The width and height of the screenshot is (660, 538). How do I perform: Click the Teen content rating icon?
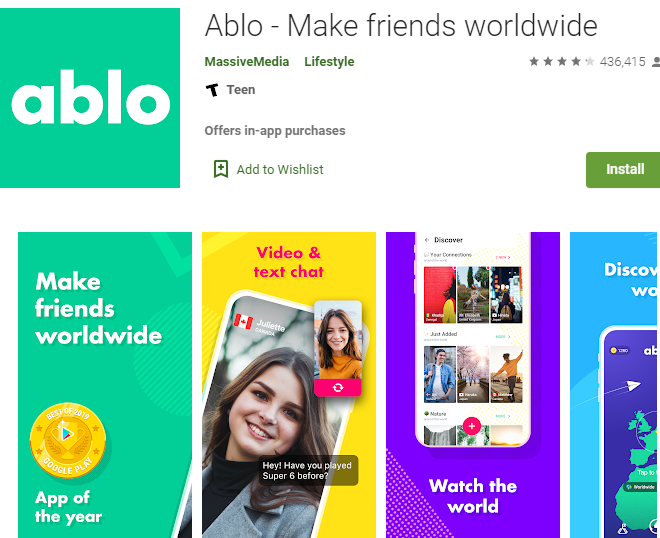[213, 90]
